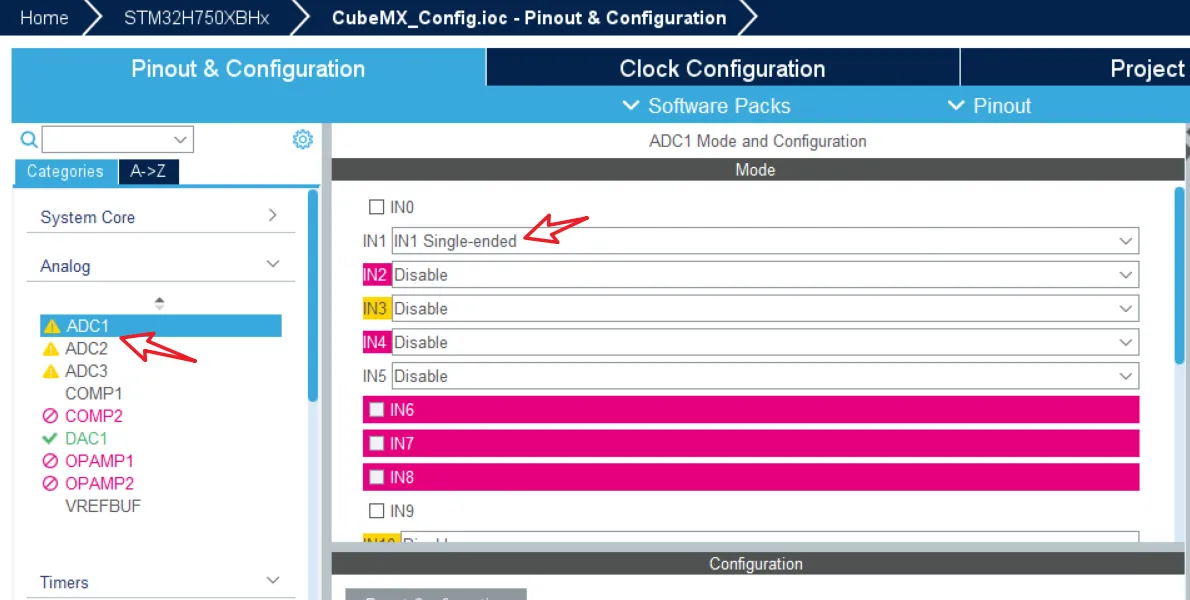
Task: Select ADC2 in the Analog list
Action: 87,349
